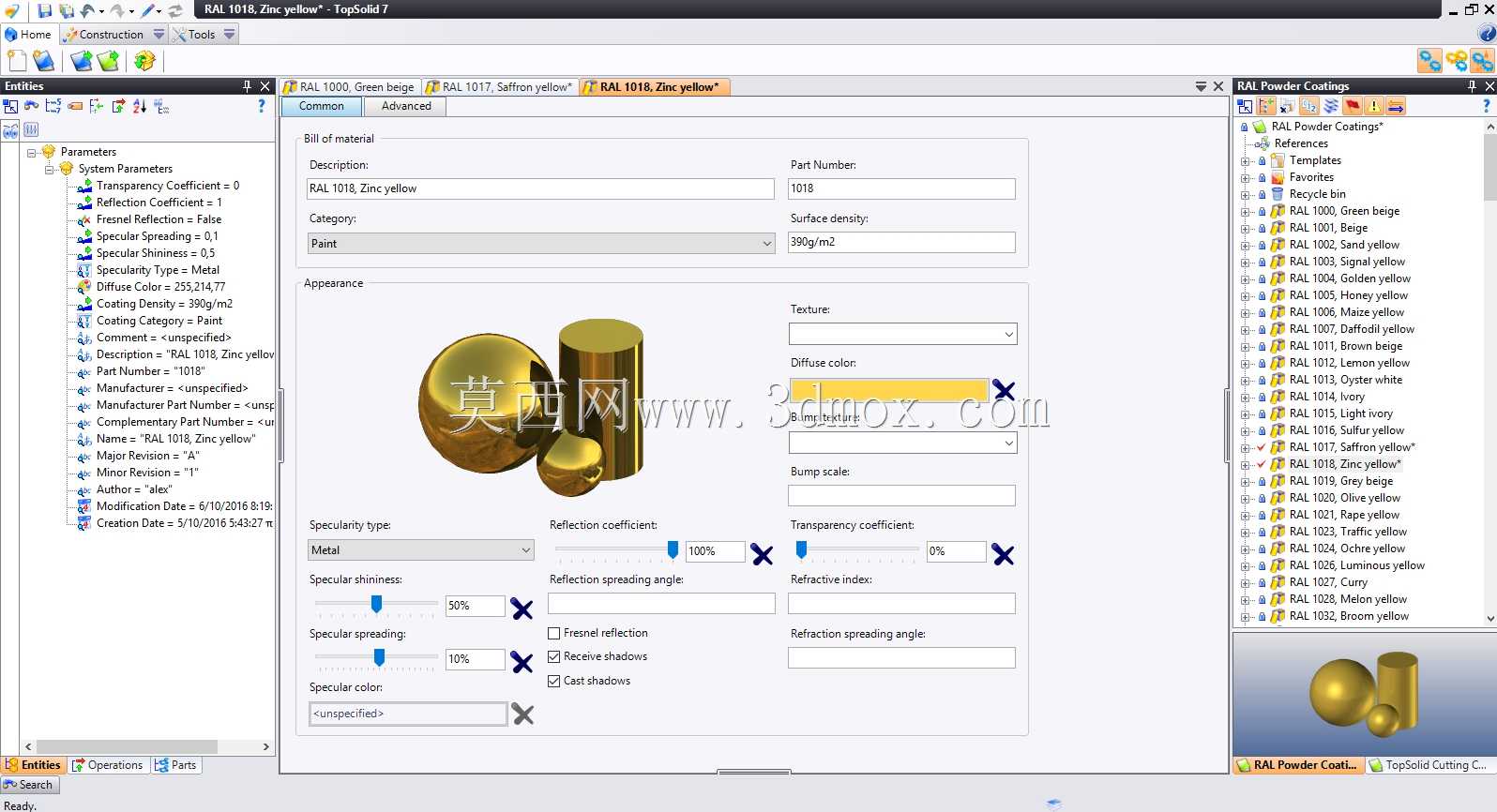
Task: Click the red flag icon in RAL Powder Coatings toolbar
Action: coord(1352,106)
